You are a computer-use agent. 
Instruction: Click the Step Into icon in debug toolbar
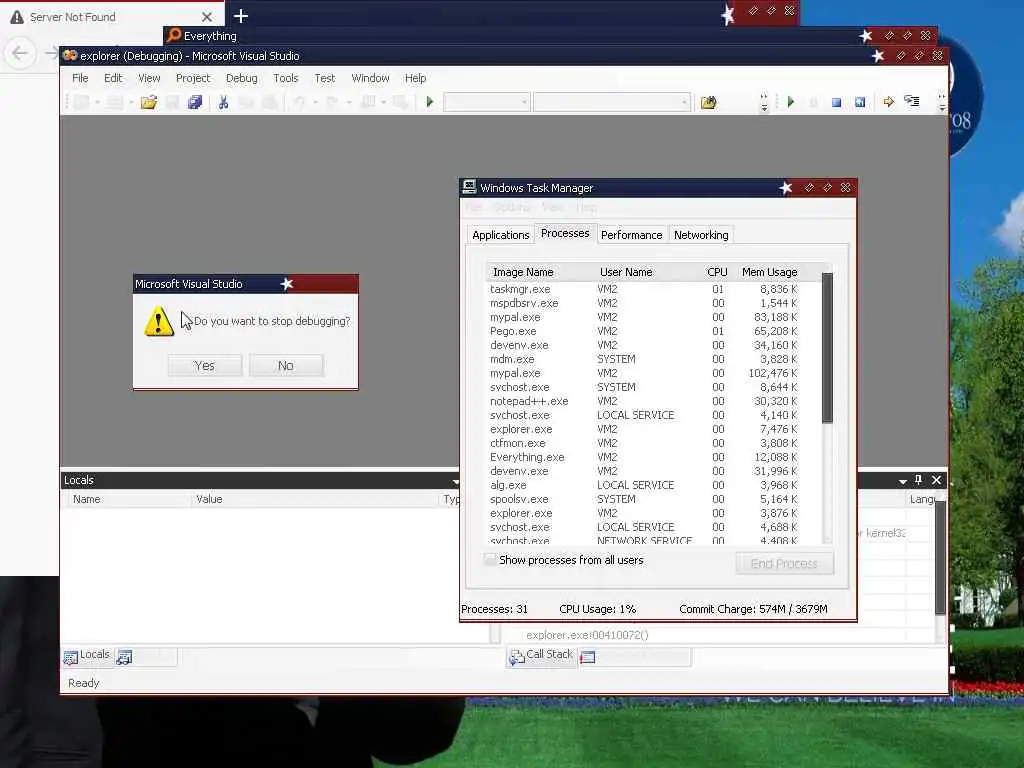[912, 101]
